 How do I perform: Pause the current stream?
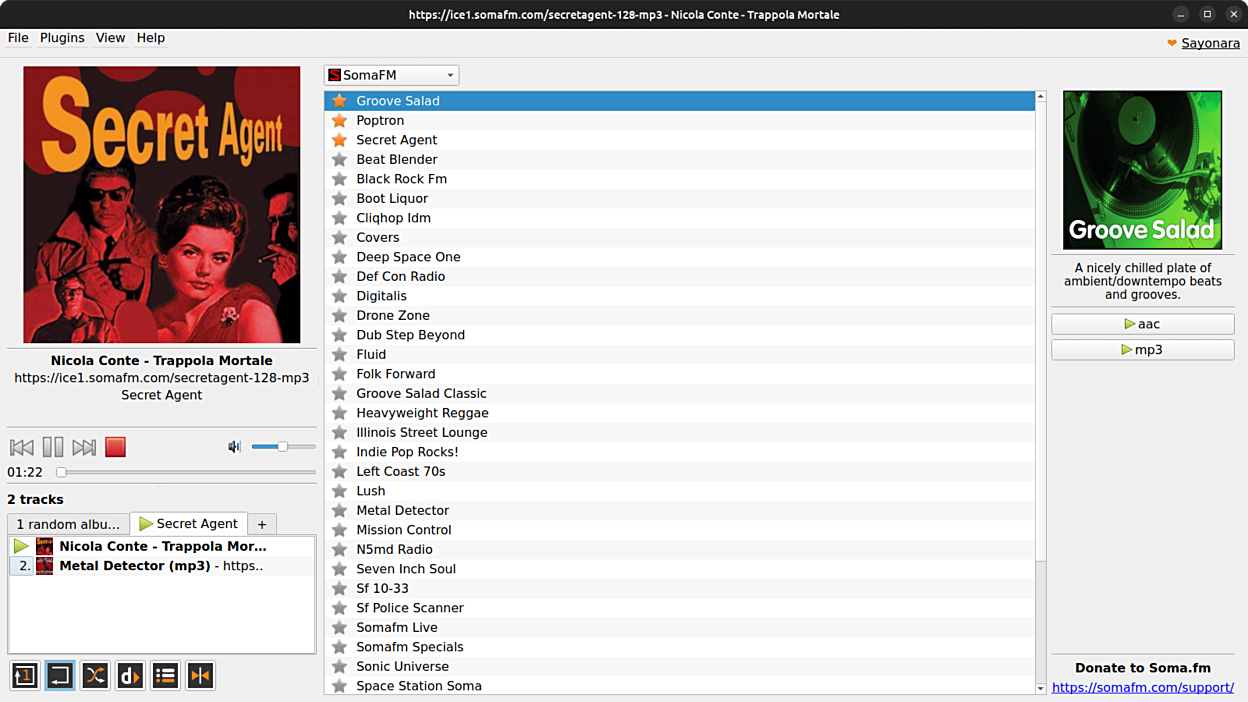(53, 447)
